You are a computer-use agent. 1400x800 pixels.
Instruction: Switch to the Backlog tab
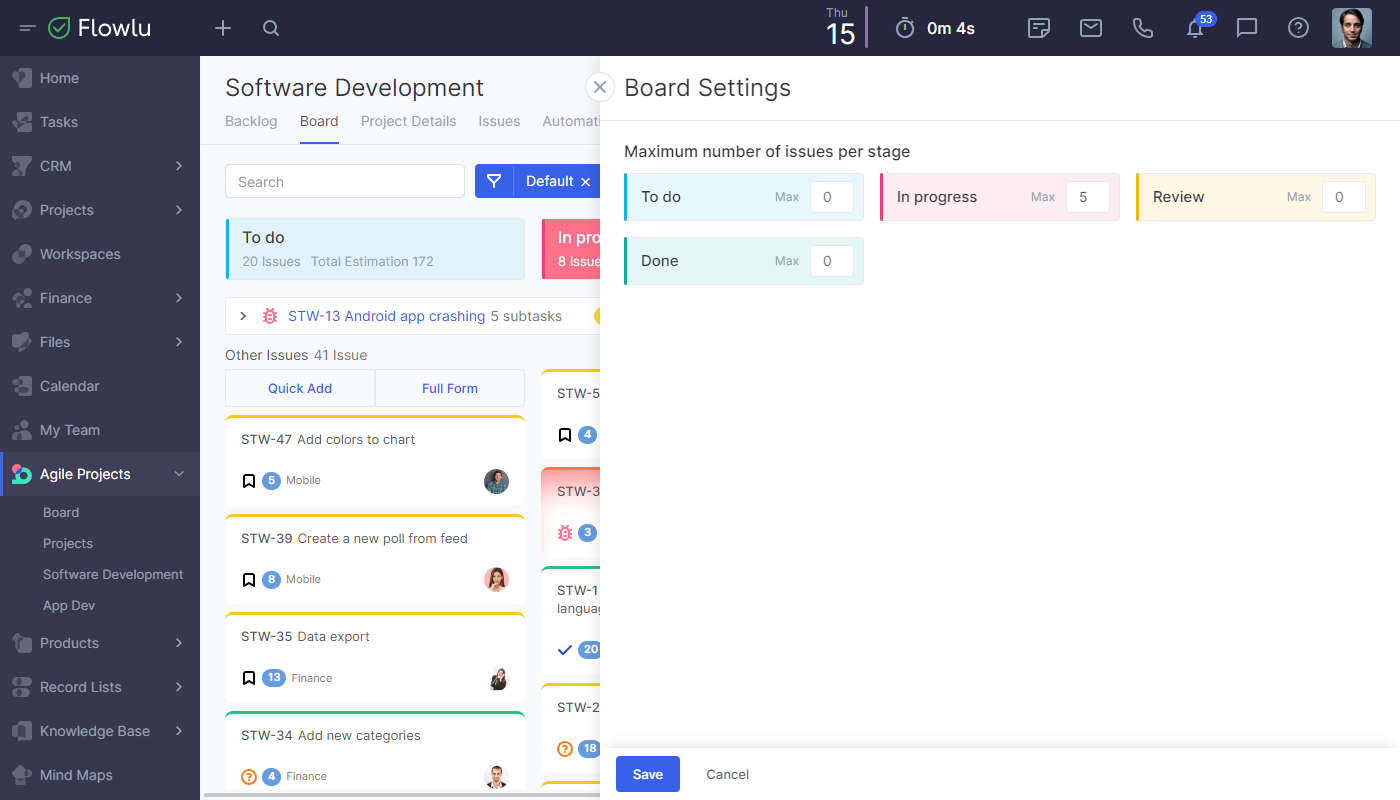pos(251,121)
